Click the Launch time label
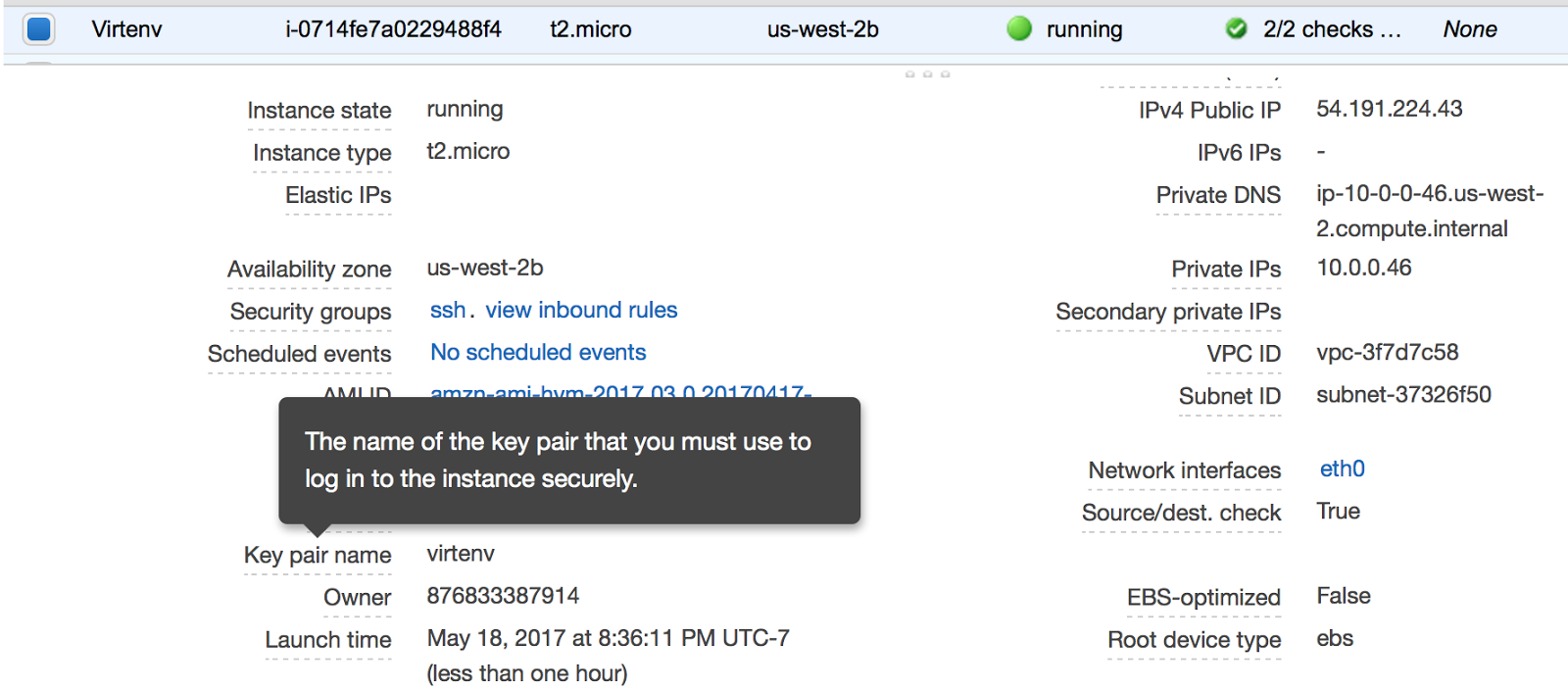The height and width of the screenshot is (690, 1568). coord(328,640)
